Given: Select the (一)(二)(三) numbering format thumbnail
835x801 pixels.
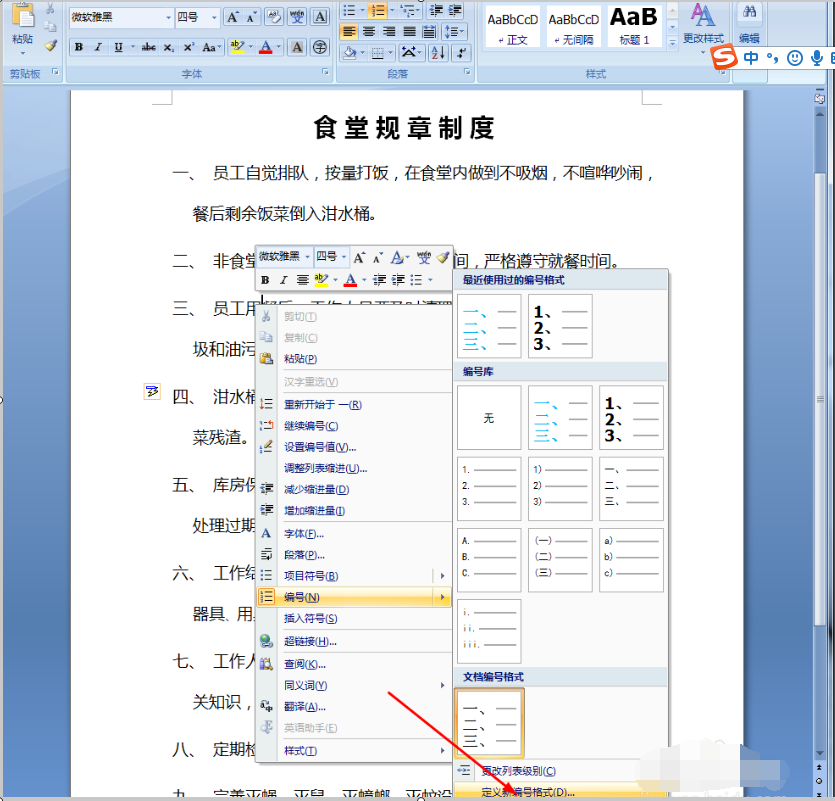Looking at the screenshot, I should pos(560,560).
